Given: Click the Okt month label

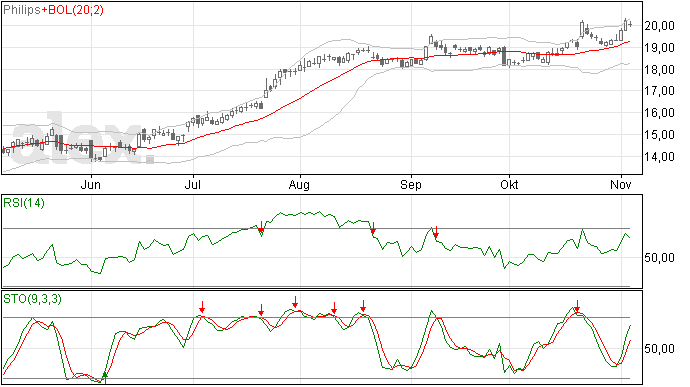Looking at the screenshot, I should tap(509, 185).
